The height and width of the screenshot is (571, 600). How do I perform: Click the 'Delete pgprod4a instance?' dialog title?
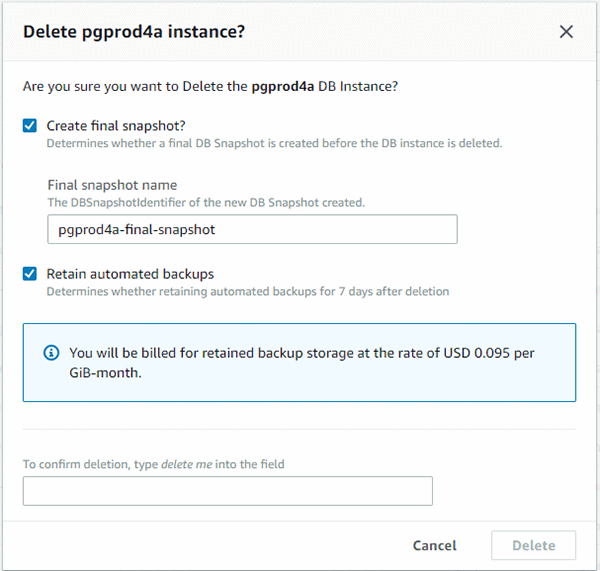tap(134, 32)
